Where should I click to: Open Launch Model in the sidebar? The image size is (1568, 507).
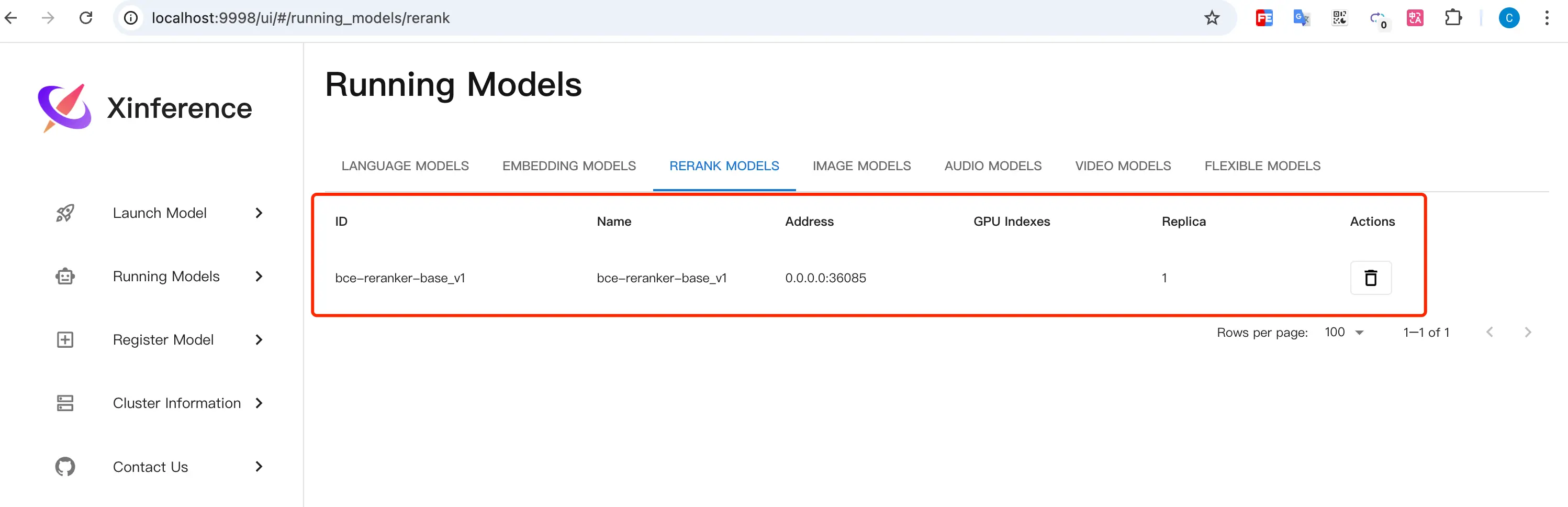coord(161,213)
